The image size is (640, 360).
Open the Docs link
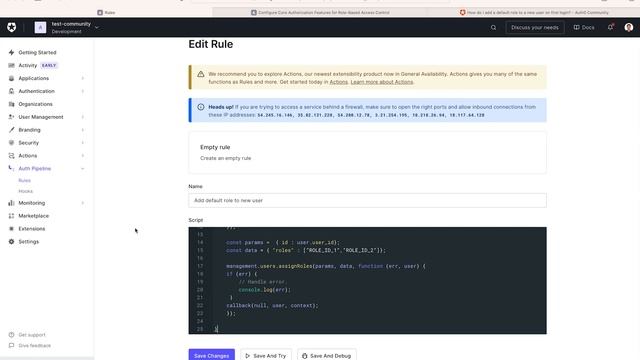pos(584,27)
